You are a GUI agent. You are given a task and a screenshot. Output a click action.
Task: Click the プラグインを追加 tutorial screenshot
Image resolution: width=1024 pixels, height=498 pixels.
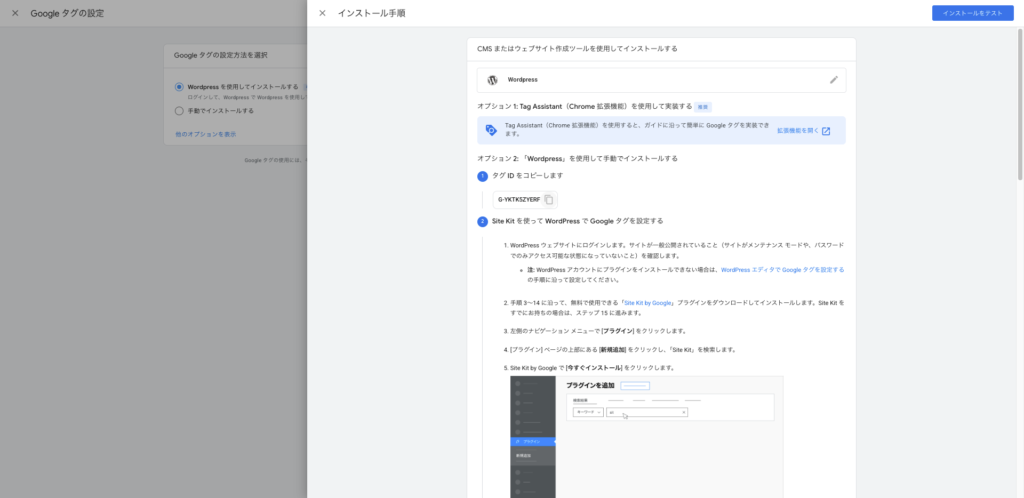[647, 437]
